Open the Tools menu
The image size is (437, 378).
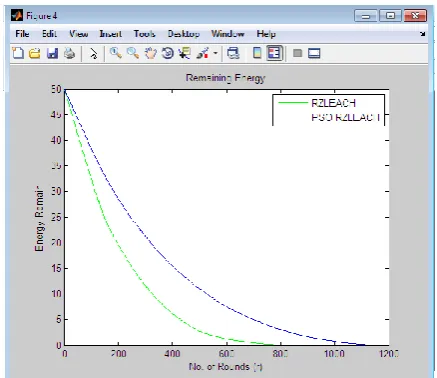pos(145,34)
